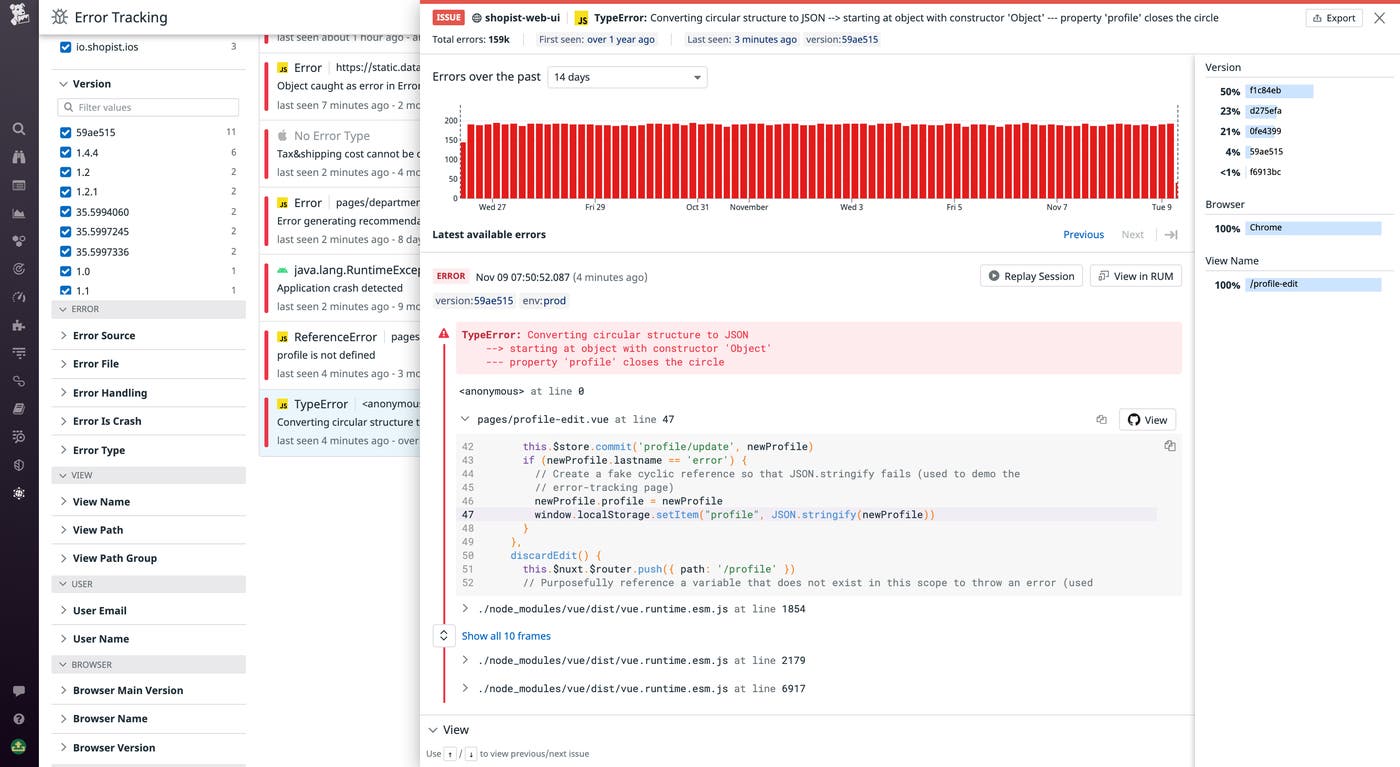Click the Replay Session button
This screenshot has height=767, width=1400.
[1031, 276]
